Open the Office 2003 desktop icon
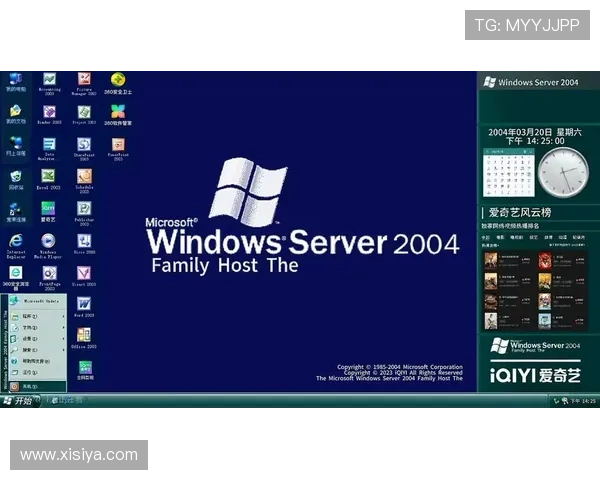The image size is (600, 480). (x=84, y=338)
